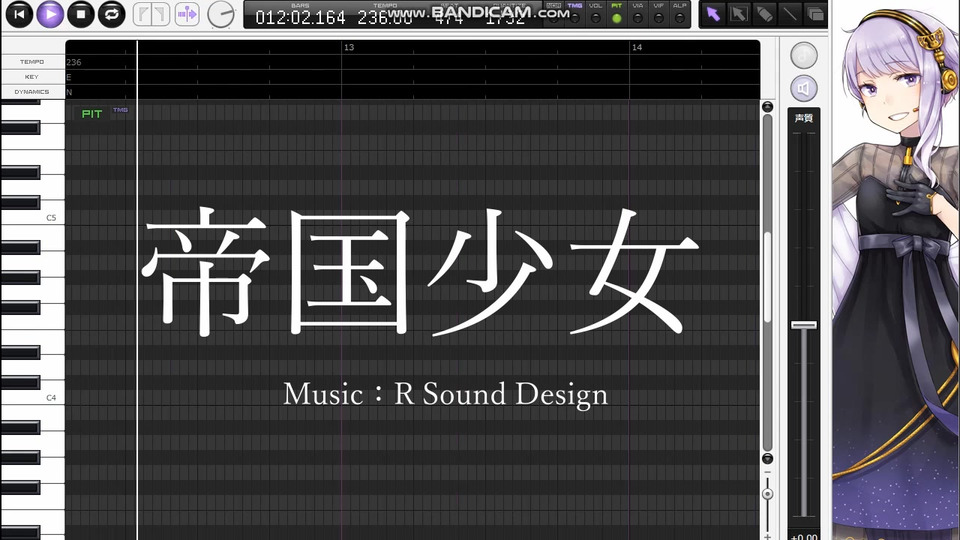
Task: Click the vertical zoom slider handle
Action: tap(767, 494)
